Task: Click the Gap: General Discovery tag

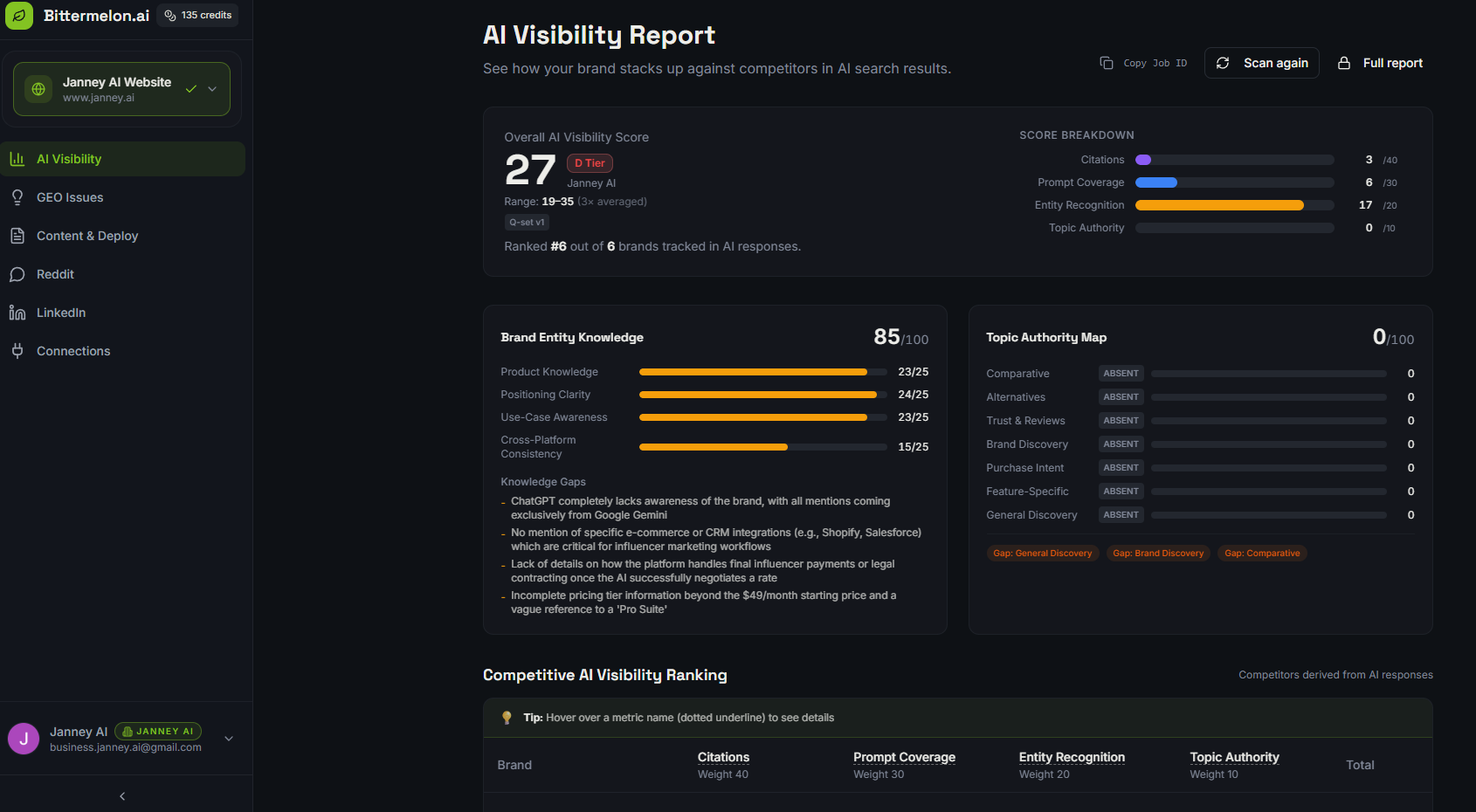Action: pyautogui.click(x=1042, y=554)
